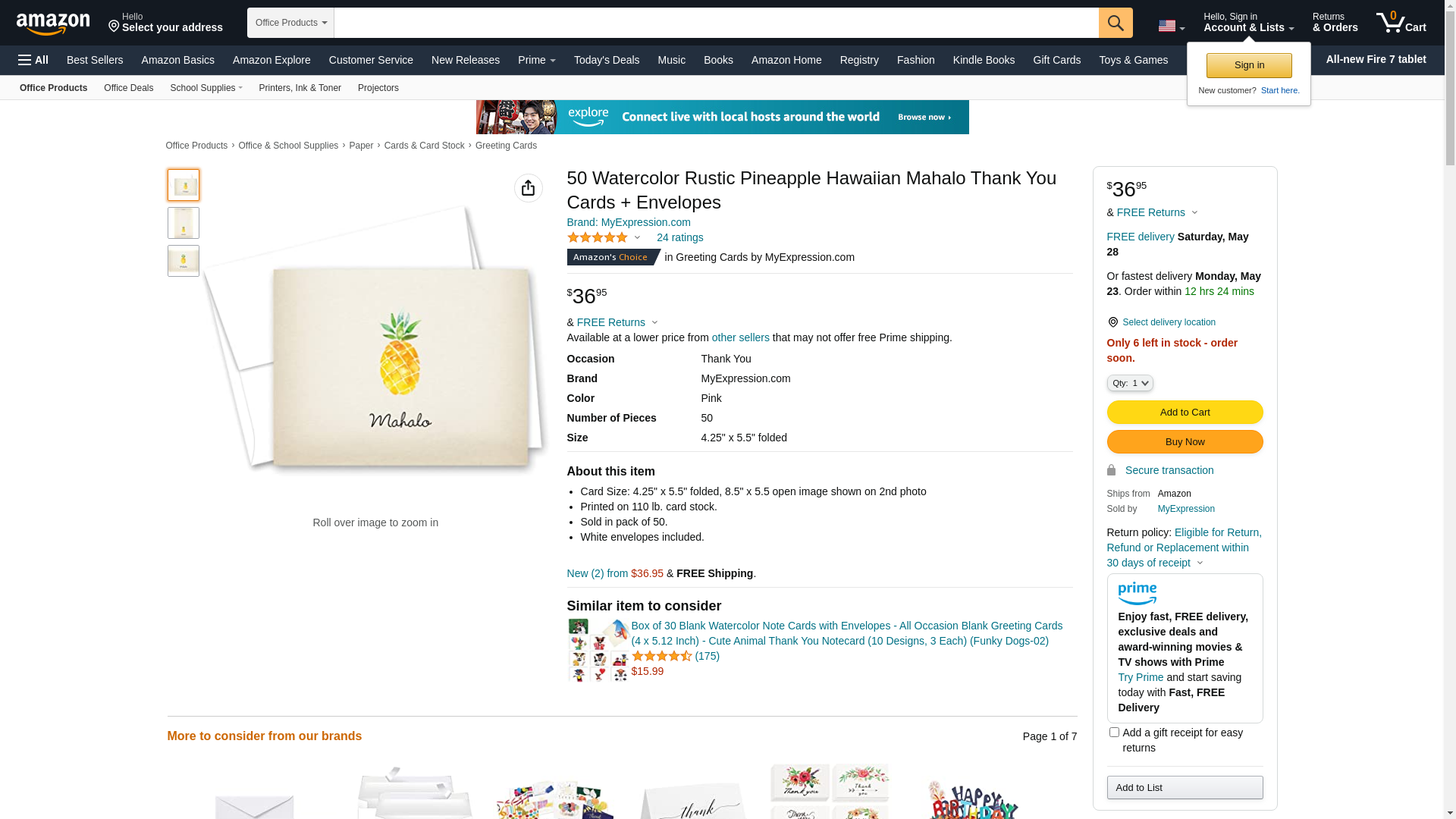
Task: Click the Amazon logo
Action: tap(53, 24)
